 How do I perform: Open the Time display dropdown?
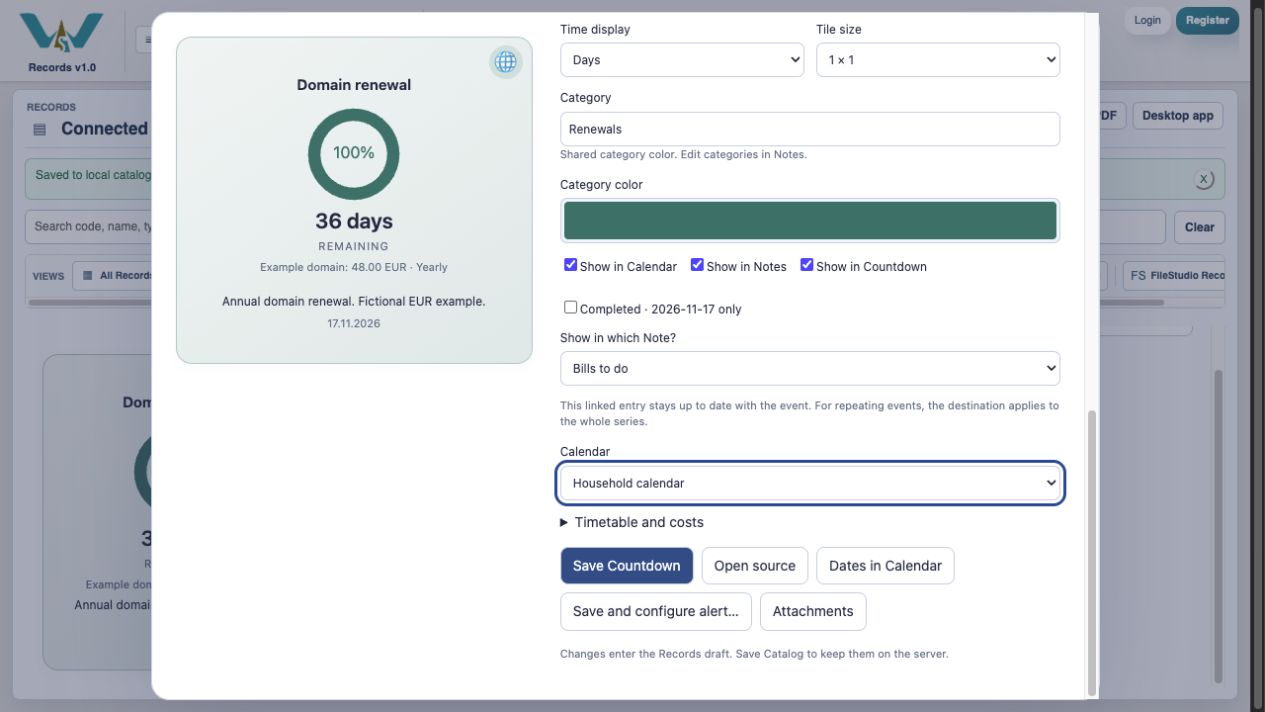pos(682,60)
